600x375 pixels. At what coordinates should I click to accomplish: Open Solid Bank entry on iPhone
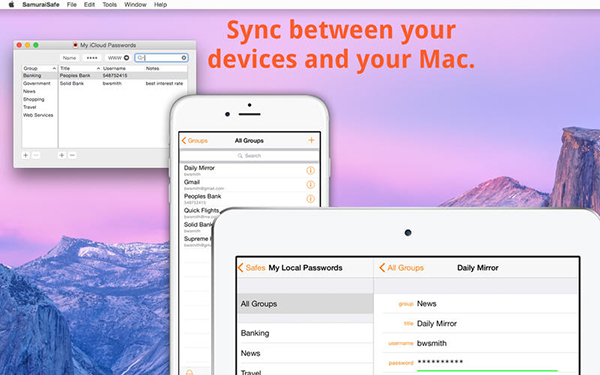click(x=197, y=227)
